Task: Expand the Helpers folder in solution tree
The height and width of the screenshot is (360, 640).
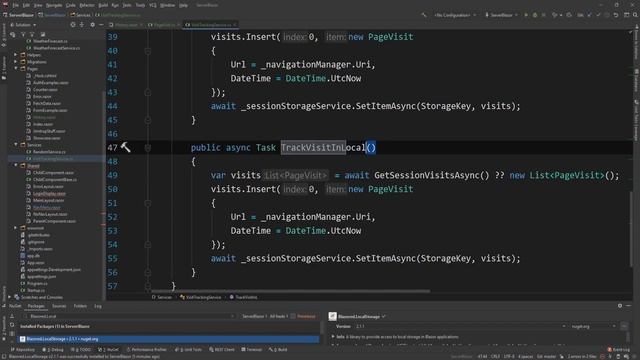Action: pos(16,55)
